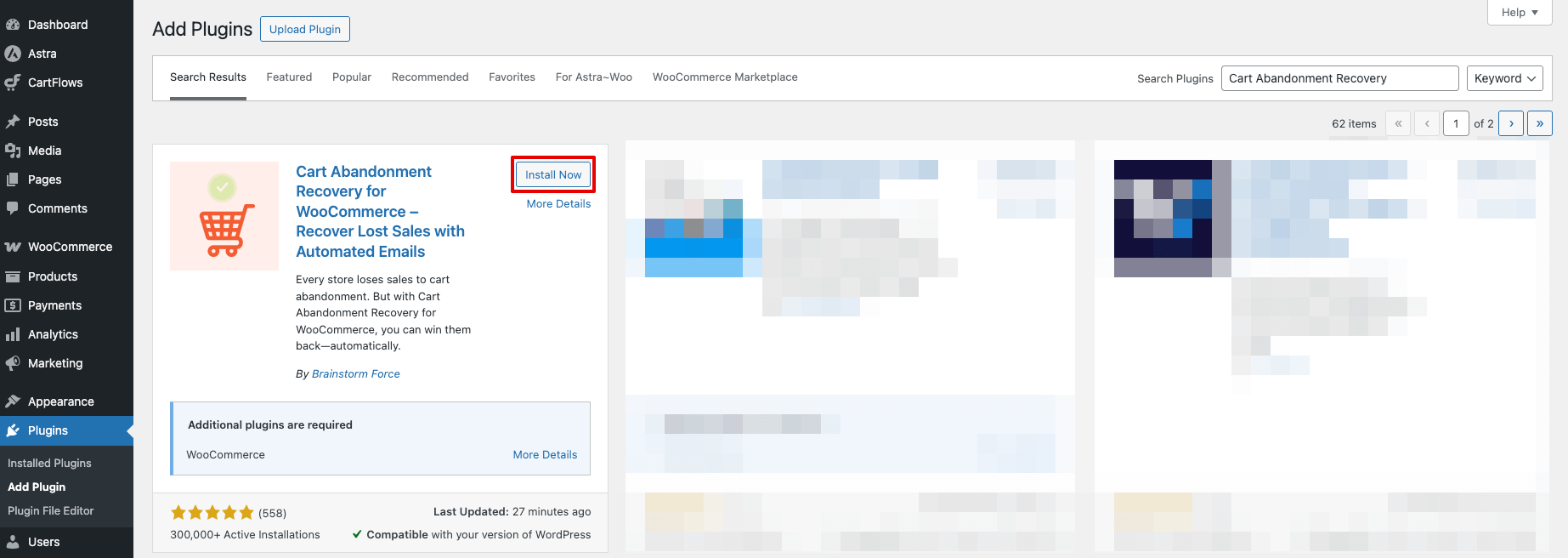Click the Cart Abandonment Recovery plugin thumbnail
The width and height of the screenshot is (1568, 558).
coord(224,216)
